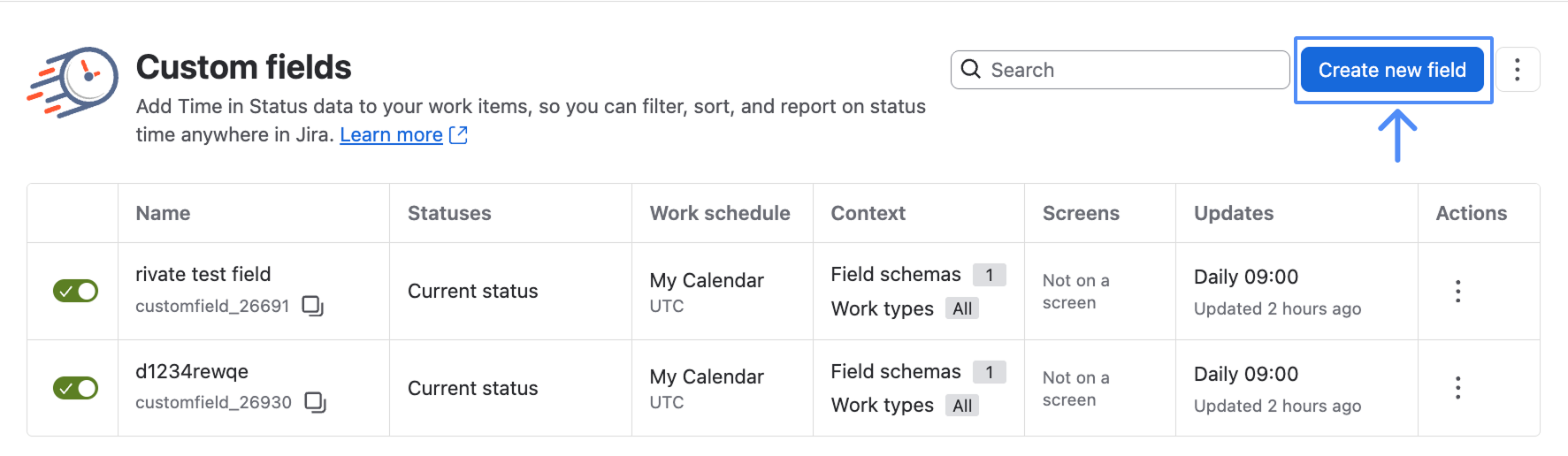Select the Updates column header
The width and height of the screenshot is (1568, 456).
coord(1234,213)
